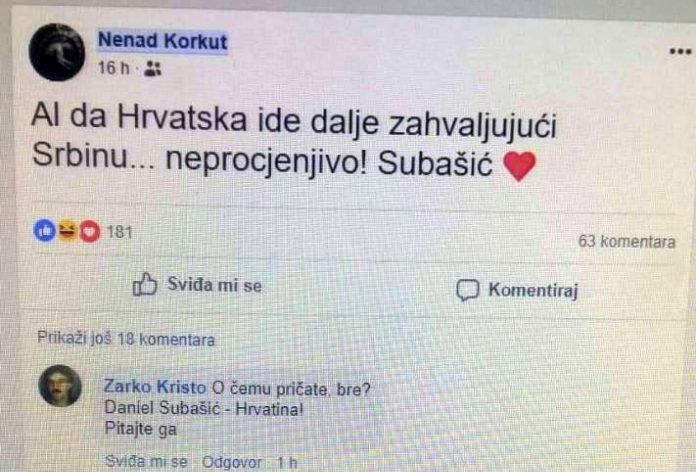Open Zarko Kristo's avatar thumbnail
The image size is (696, 472).
coord(60,386)
